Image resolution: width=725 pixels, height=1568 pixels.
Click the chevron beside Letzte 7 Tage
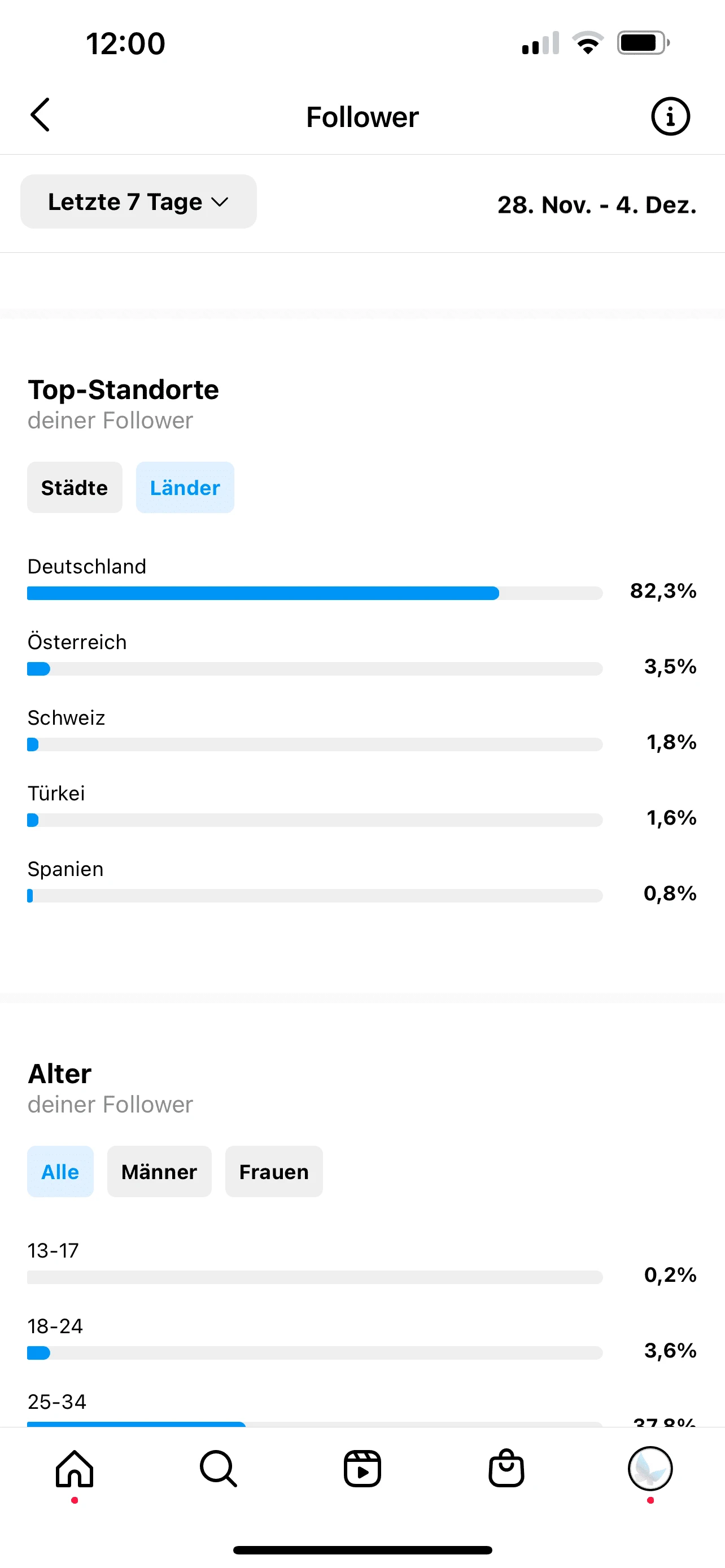tap(219, 202)
